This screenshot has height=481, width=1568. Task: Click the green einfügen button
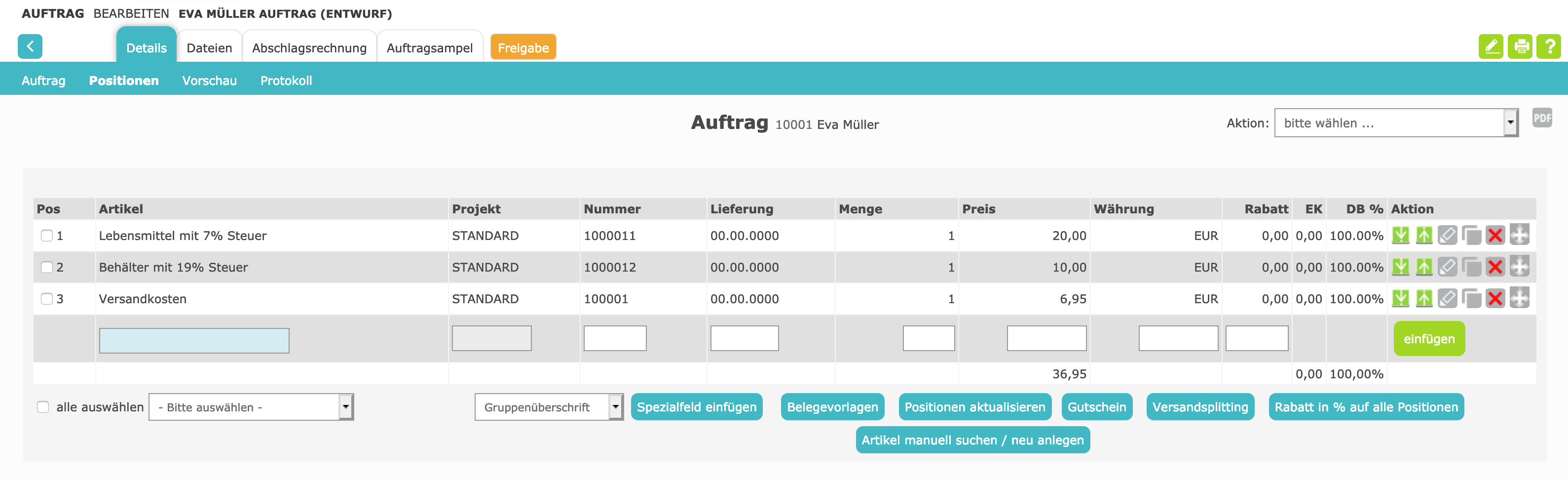[x=1429, y=338]
